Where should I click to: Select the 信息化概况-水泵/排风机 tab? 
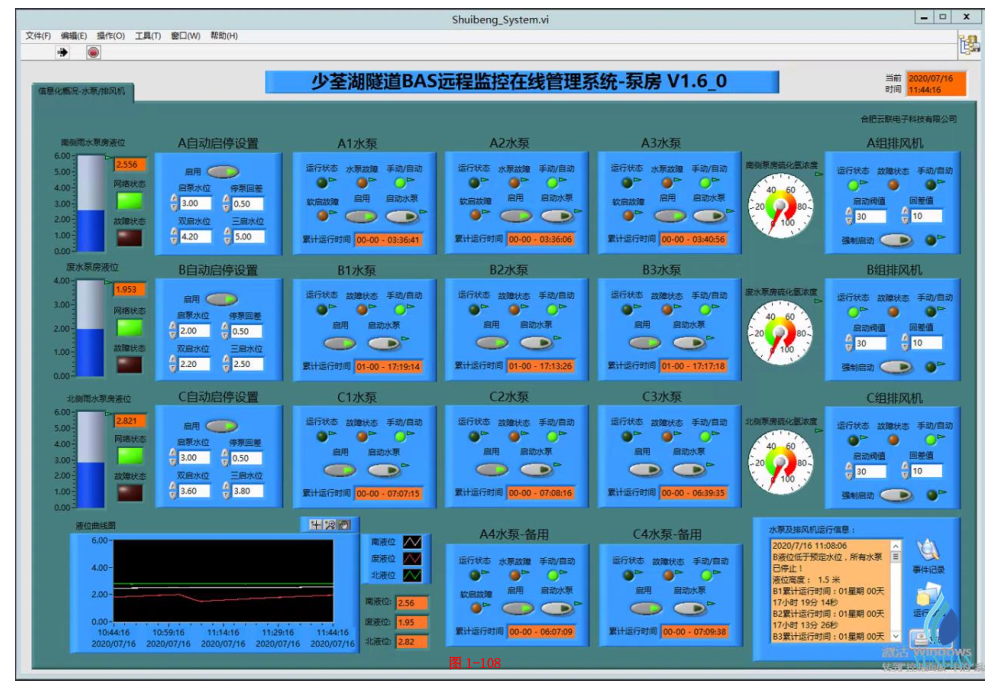(82, 90)
